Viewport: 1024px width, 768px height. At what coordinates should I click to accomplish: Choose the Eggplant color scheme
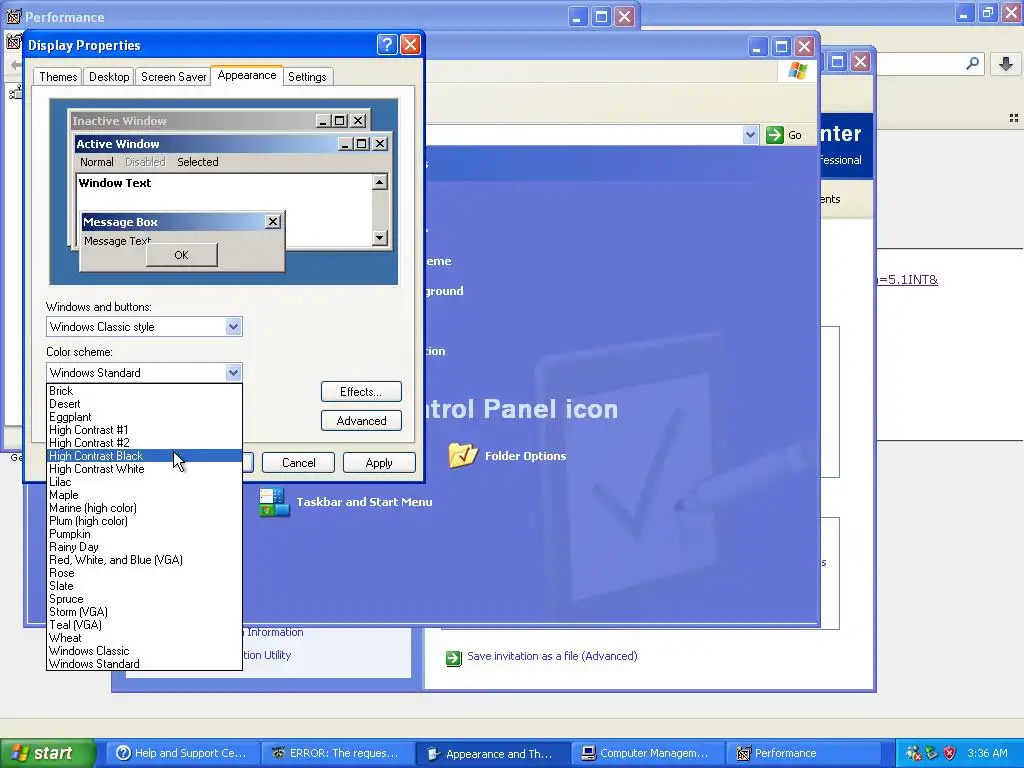tap(144, 417)
